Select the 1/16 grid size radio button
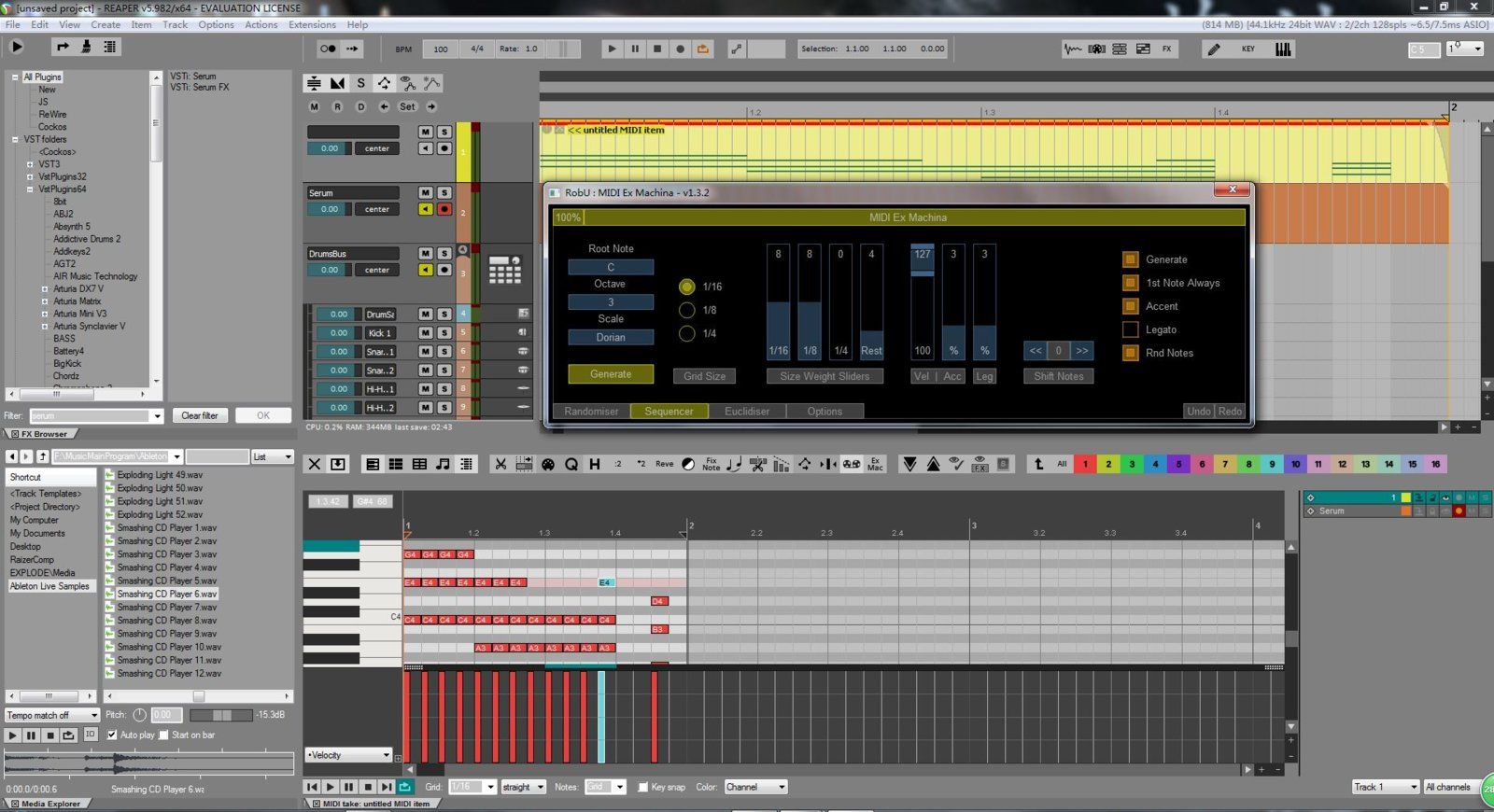 (x=687, y=287)
